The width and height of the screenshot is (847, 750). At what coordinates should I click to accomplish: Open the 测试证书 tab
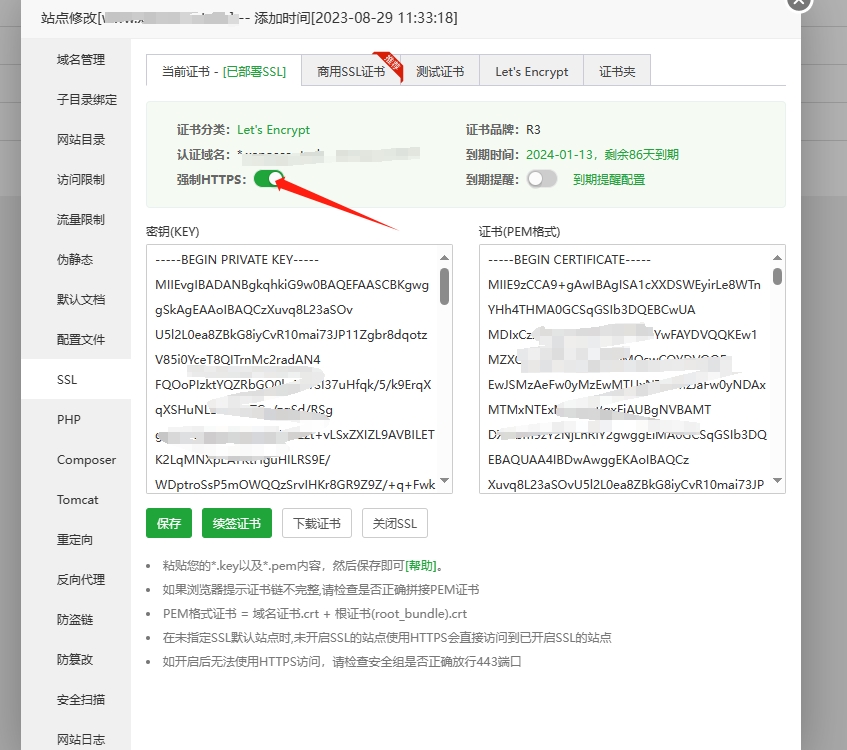pos(440,71)
